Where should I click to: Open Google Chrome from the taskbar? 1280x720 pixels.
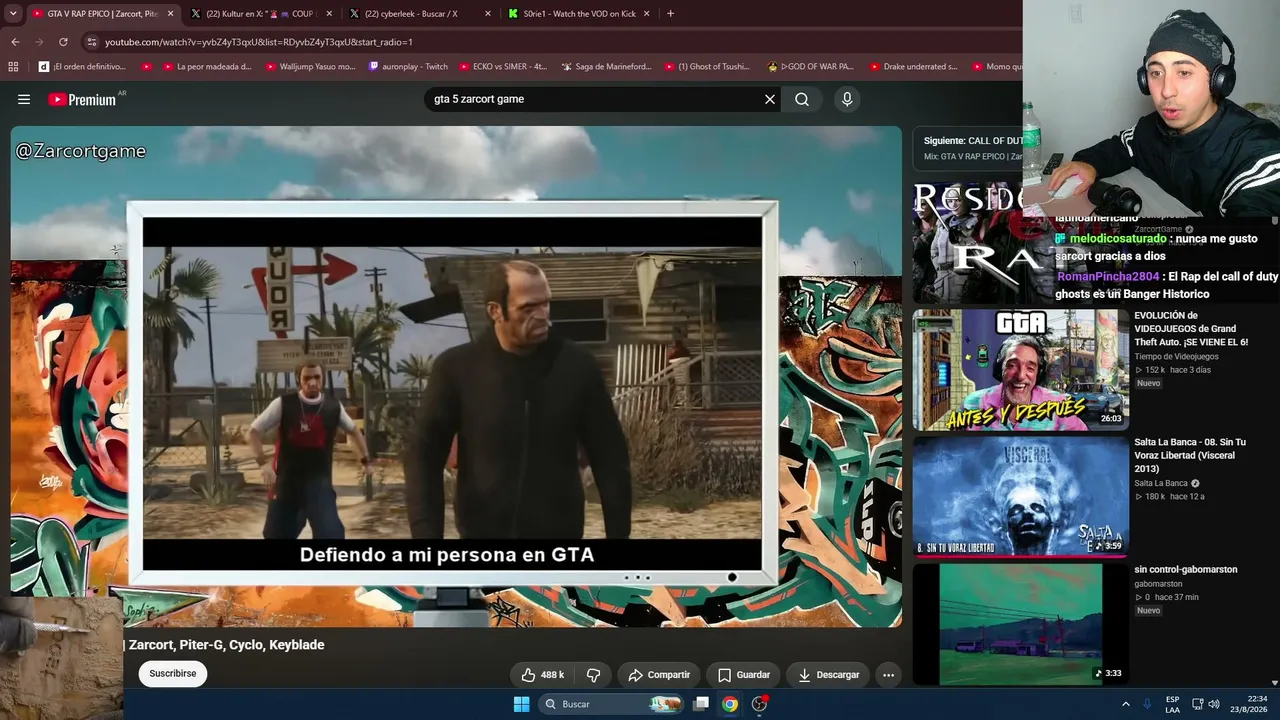click(x=730, y=704)
